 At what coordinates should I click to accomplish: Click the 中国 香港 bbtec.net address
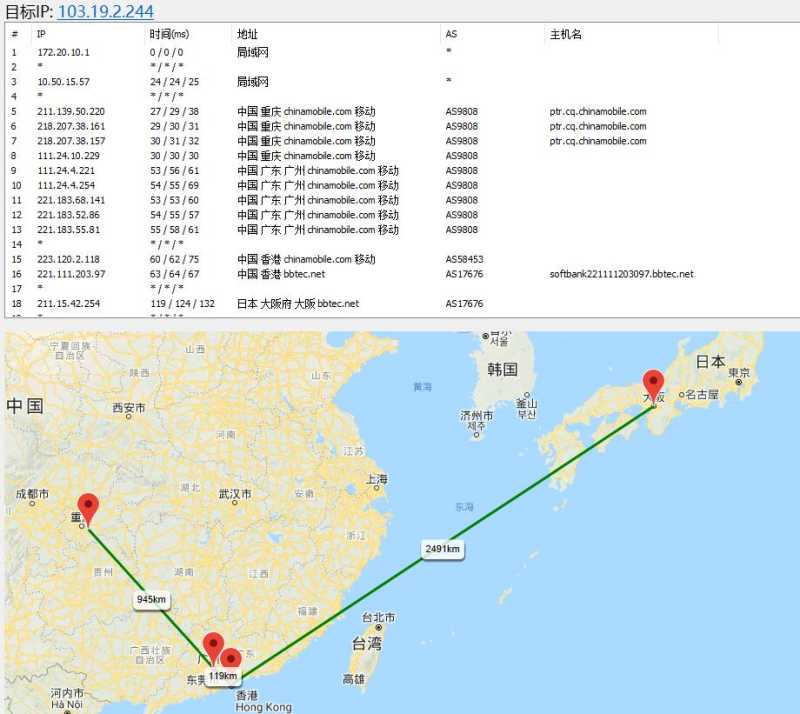(x=281, y=274)
